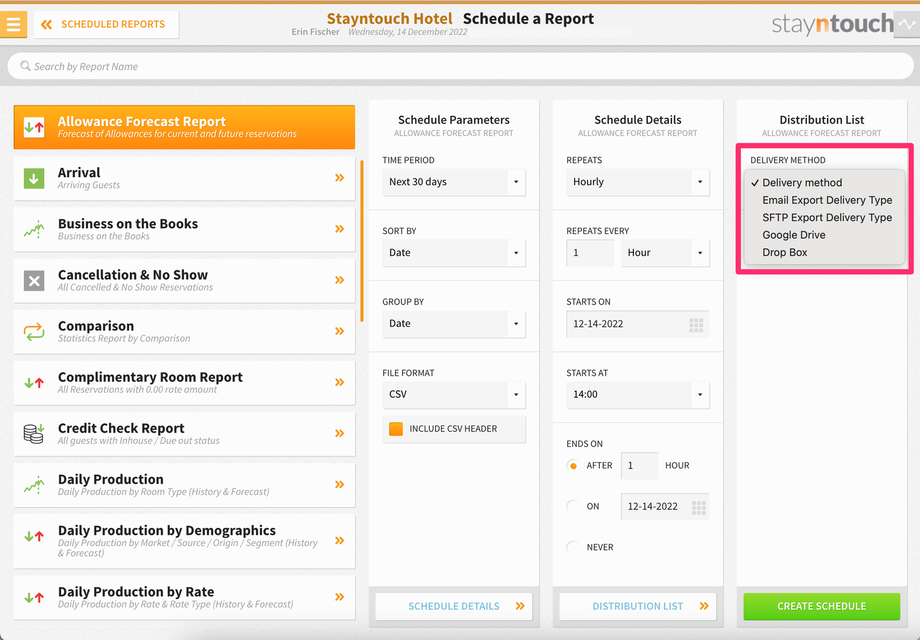The image size is (920, 640).
Task: Click the Daily Production chart icon
Action: click(34, 485)
